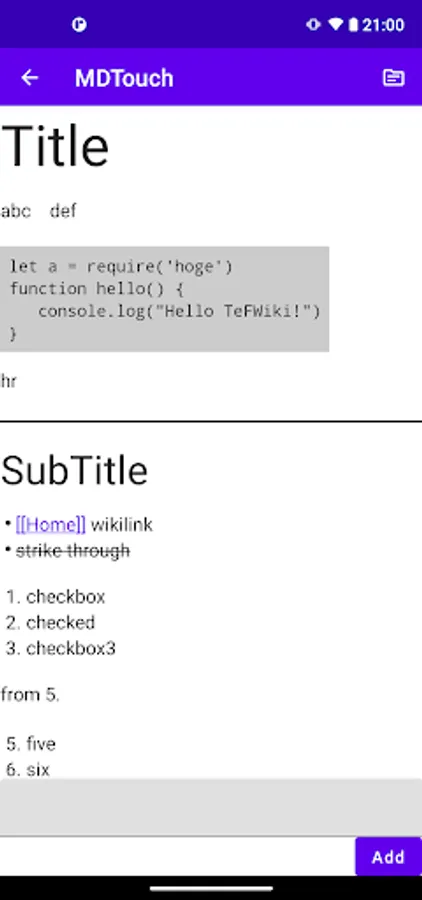This screenshot has height=900, width=422.
Task: Tap the 'five' list item
Action: click(x=41, y=744)
